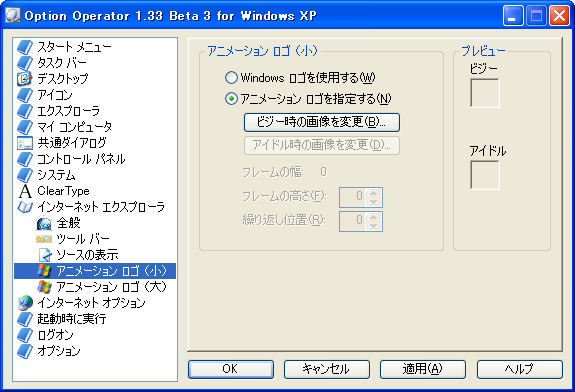
Task: Click the Windows flag icon for アニメーション ロゴ (大)
Action: point(44,287)
